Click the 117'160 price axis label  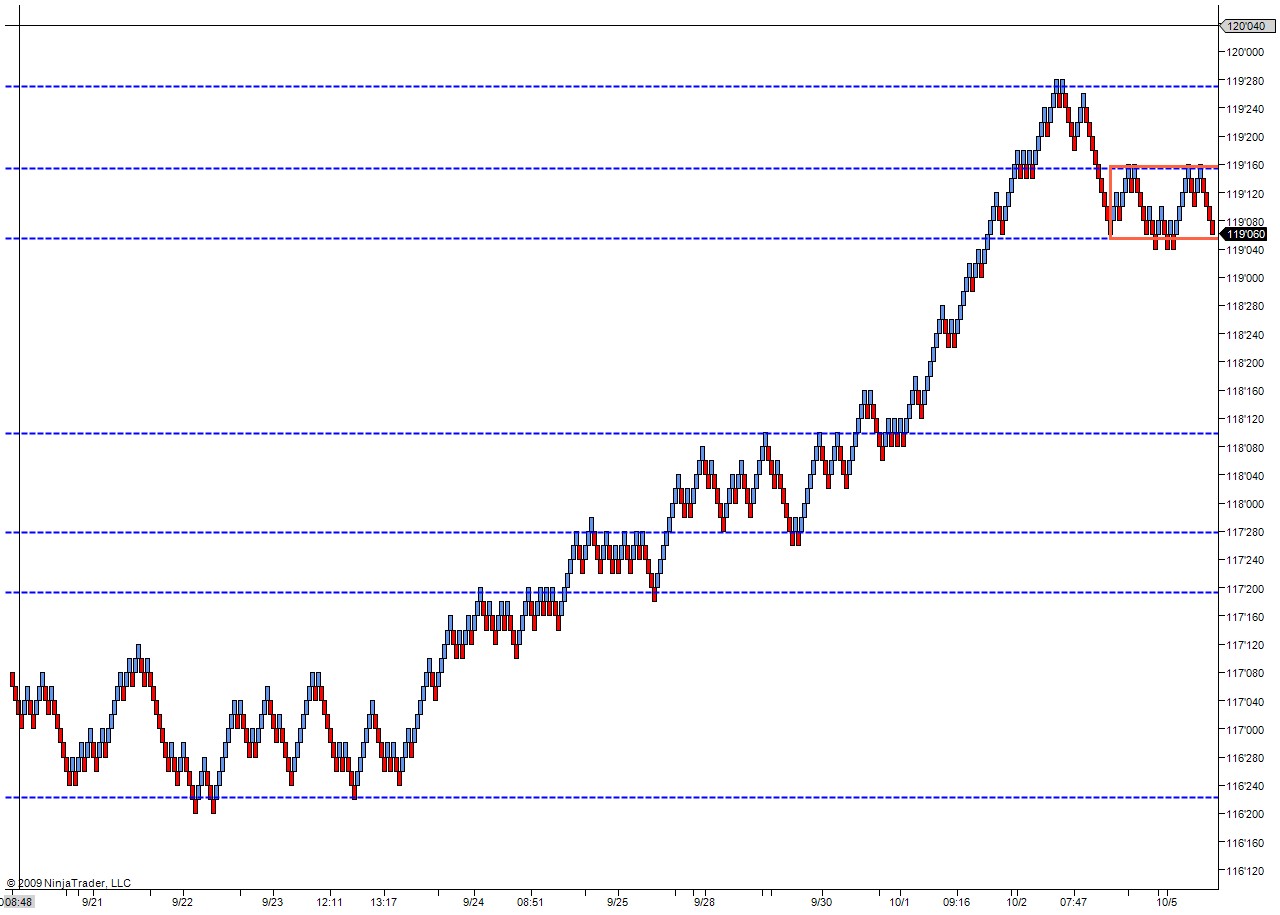(1247, 617)
